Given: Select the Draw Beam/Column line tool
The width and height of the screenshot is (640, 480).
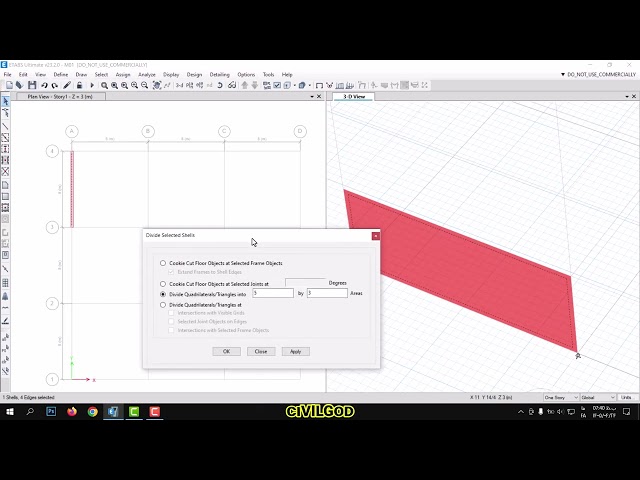Looking at the screenshot, I should [x=5, y=127].
